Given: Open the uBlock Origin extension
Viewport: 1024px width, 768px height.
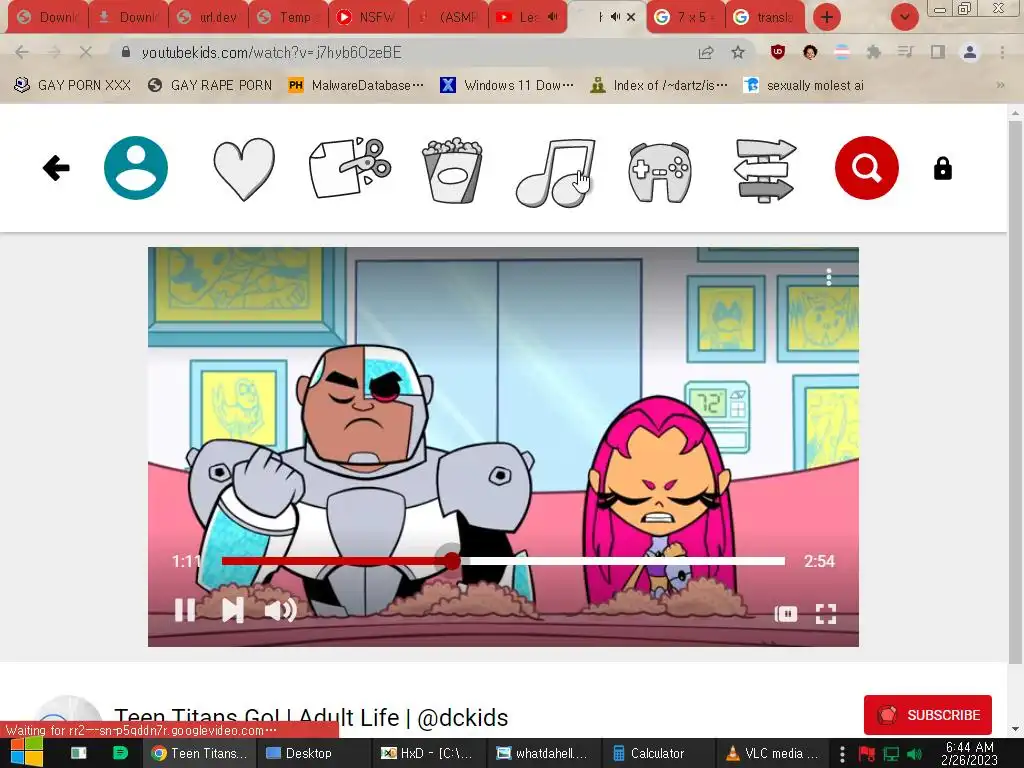Looking at the screenshot, I should coord(778,52).
